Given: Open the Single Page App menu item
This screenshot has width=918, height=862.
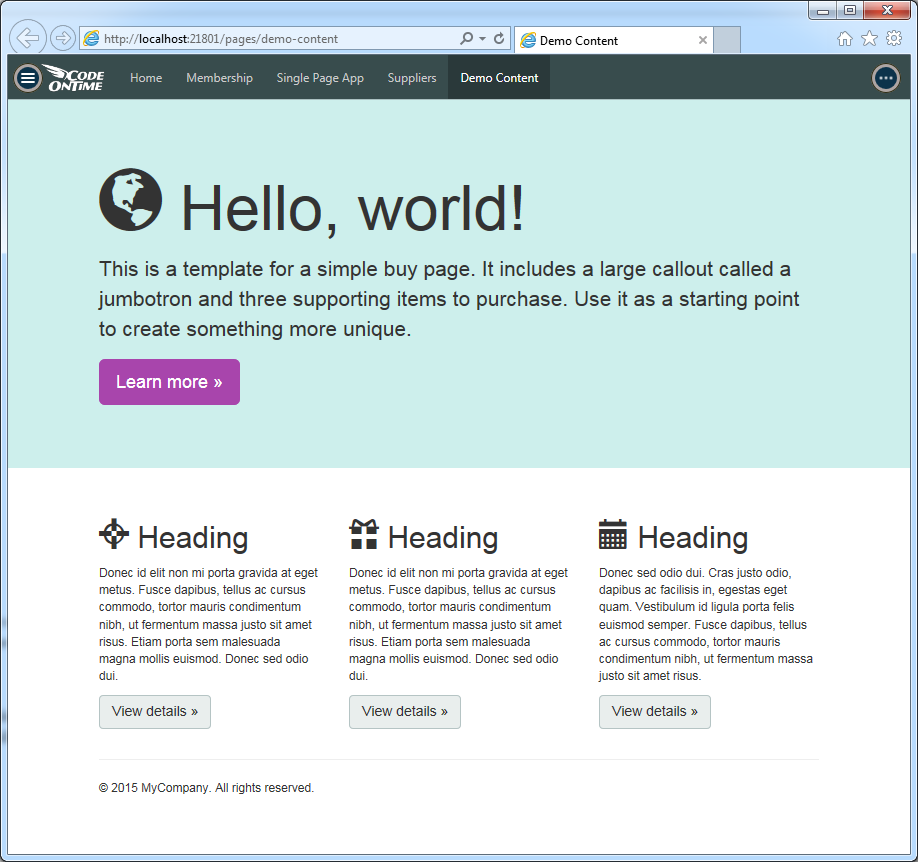Looking at the screenshot, I should (x=320, y=77).
